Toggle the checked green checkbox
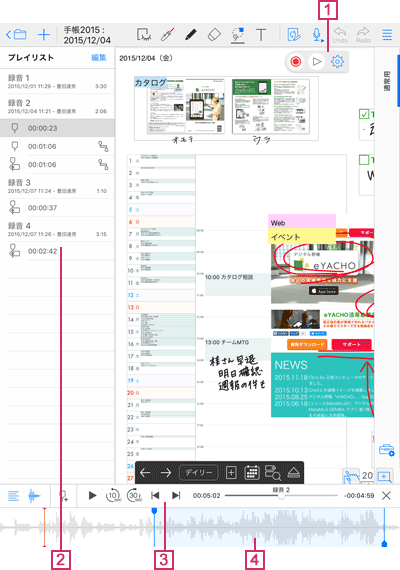Image resolution: width=400 pixels, height=570 pixels. pyautogui.click(x=364, y=114)
